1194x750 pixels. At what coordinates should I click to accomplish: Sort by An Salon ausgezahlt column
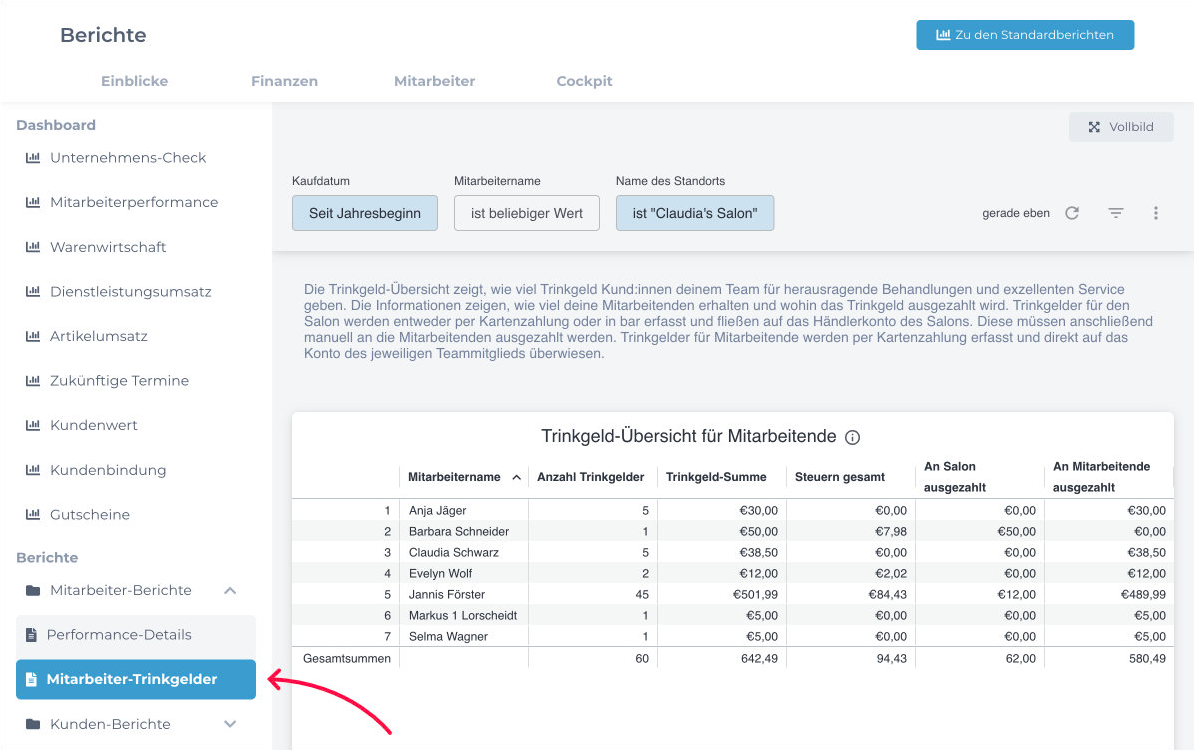tap(955, 477)
